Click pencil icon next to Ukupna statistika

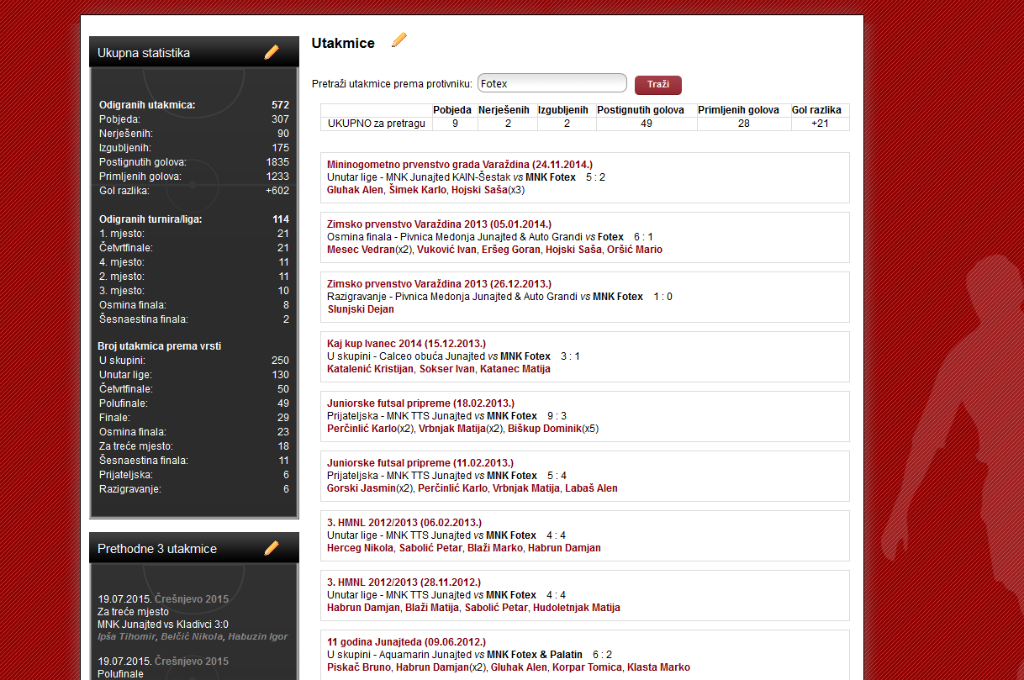[271, 53]
